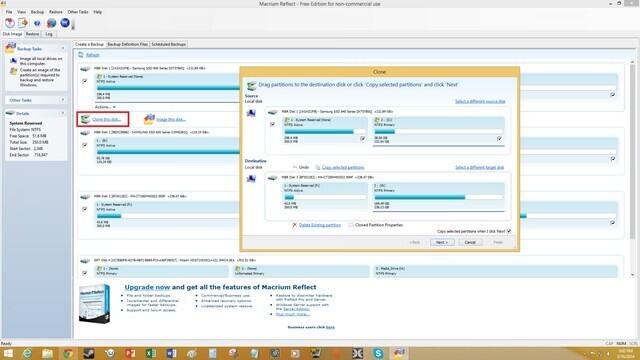Click Select a different source disk link
The width and height of the screenshot is (640, 360).
pos(480,101)
